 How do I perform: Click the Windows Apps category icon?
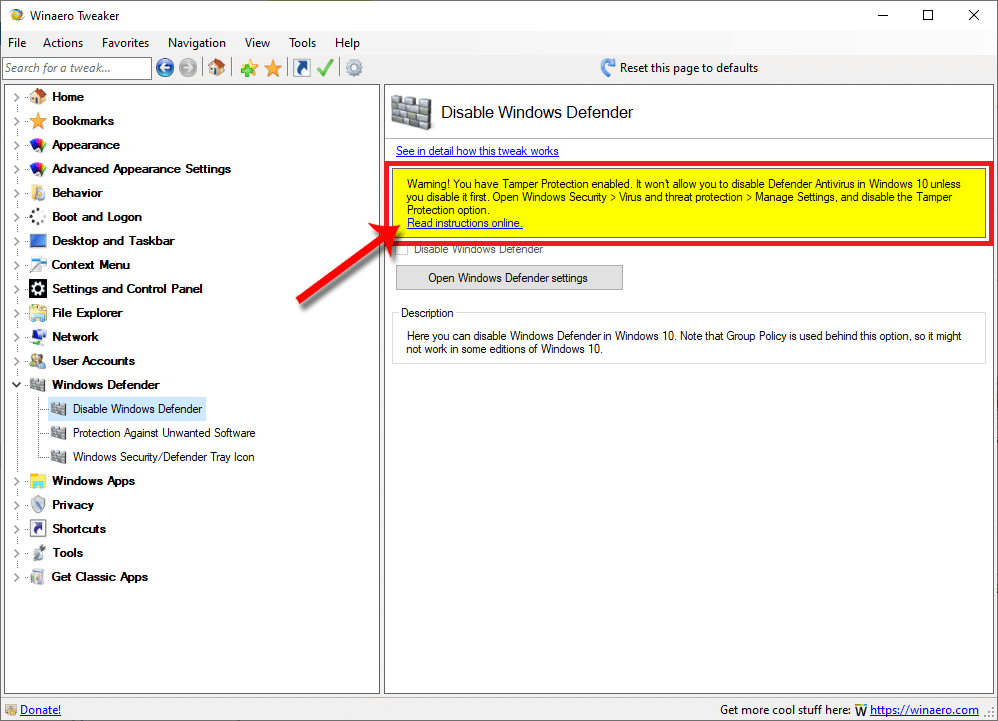[38, 481]
